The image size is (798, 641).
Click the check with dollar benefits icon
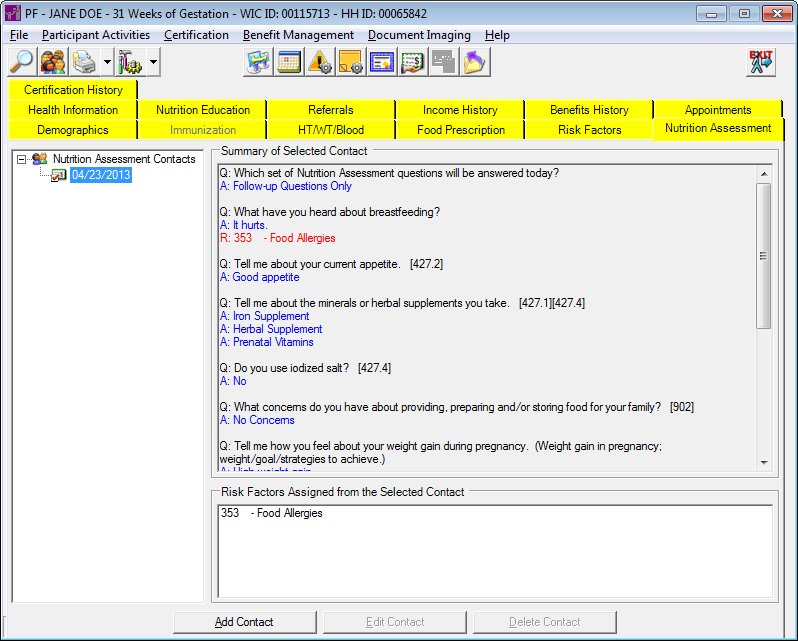(x=413, y=62)
